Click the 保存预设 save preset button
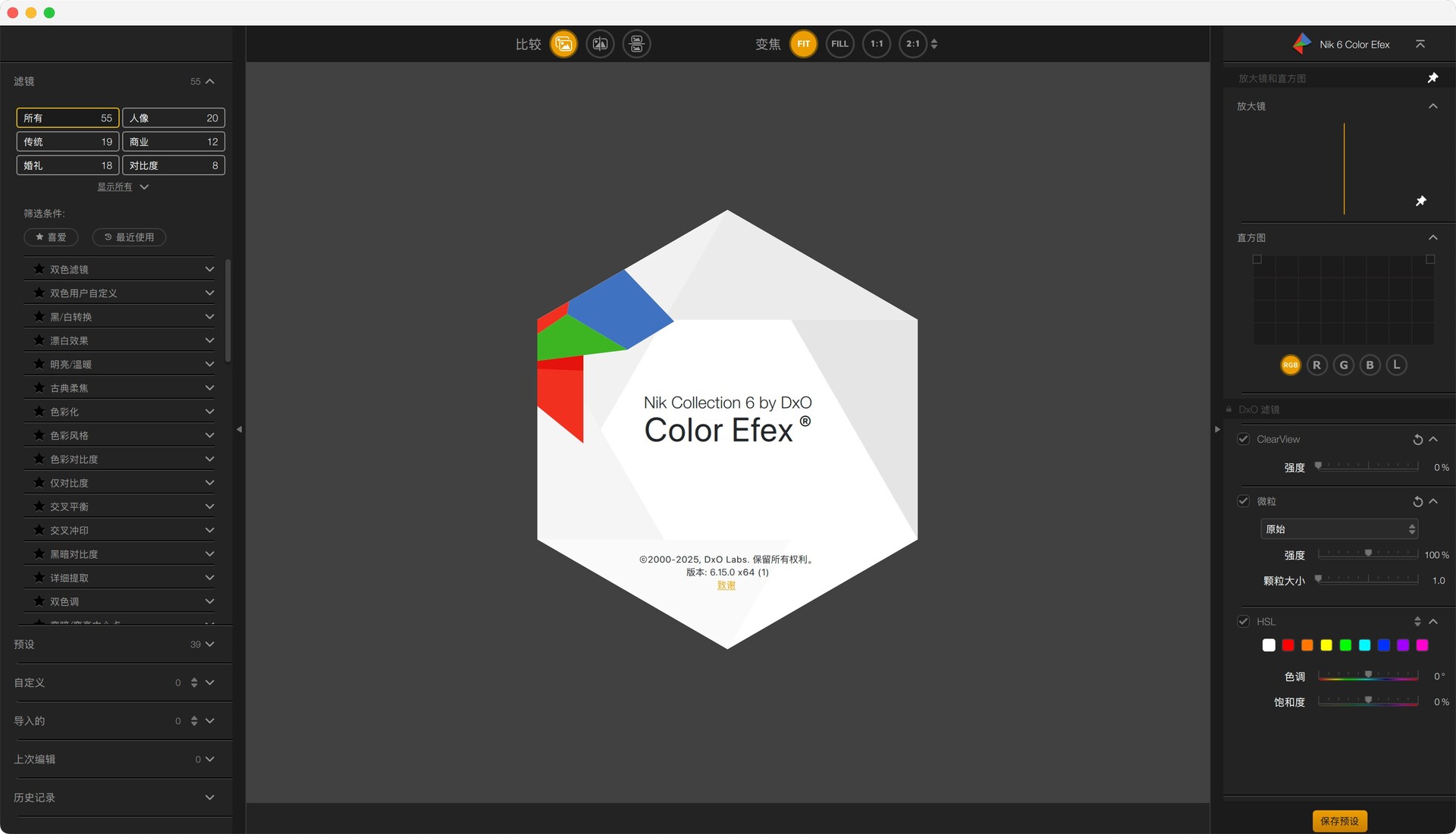1456x834 pixels. coord(1340,821)
